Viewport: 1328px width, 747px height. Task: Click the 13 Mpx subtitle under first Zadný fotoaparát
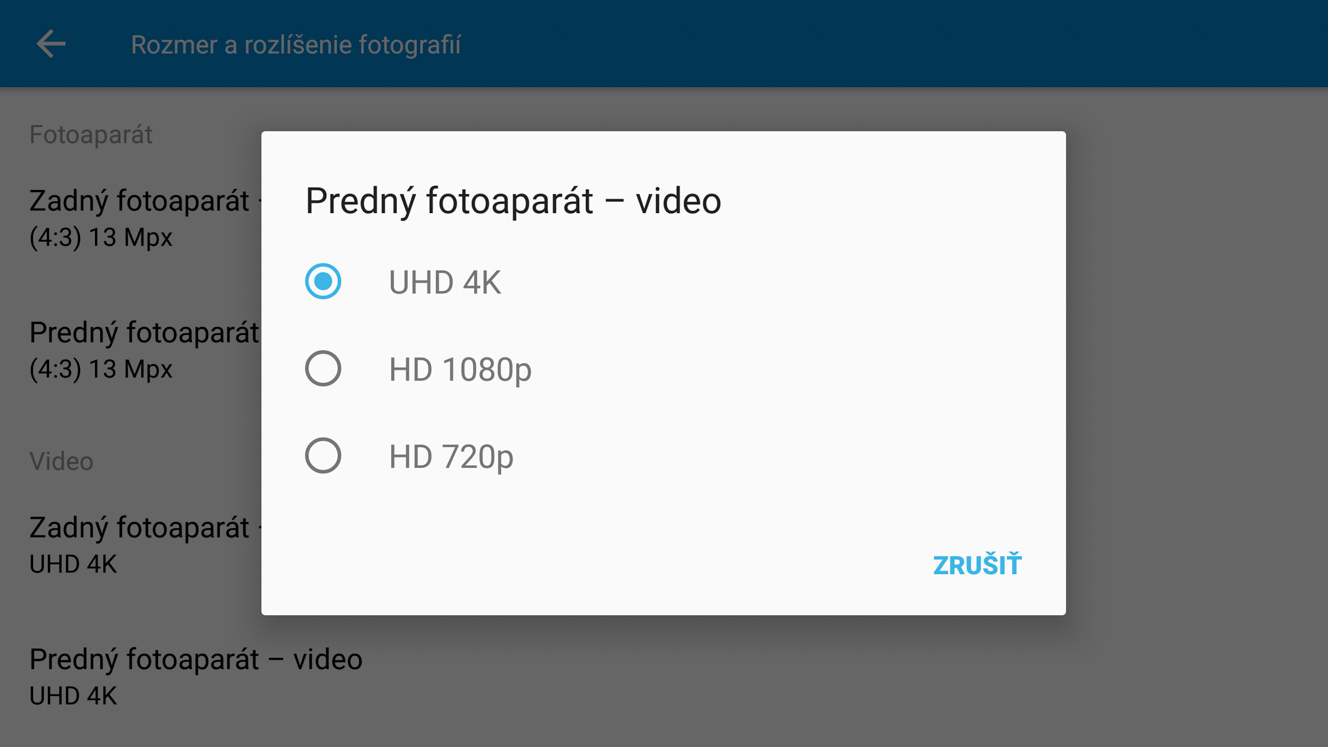101,238
